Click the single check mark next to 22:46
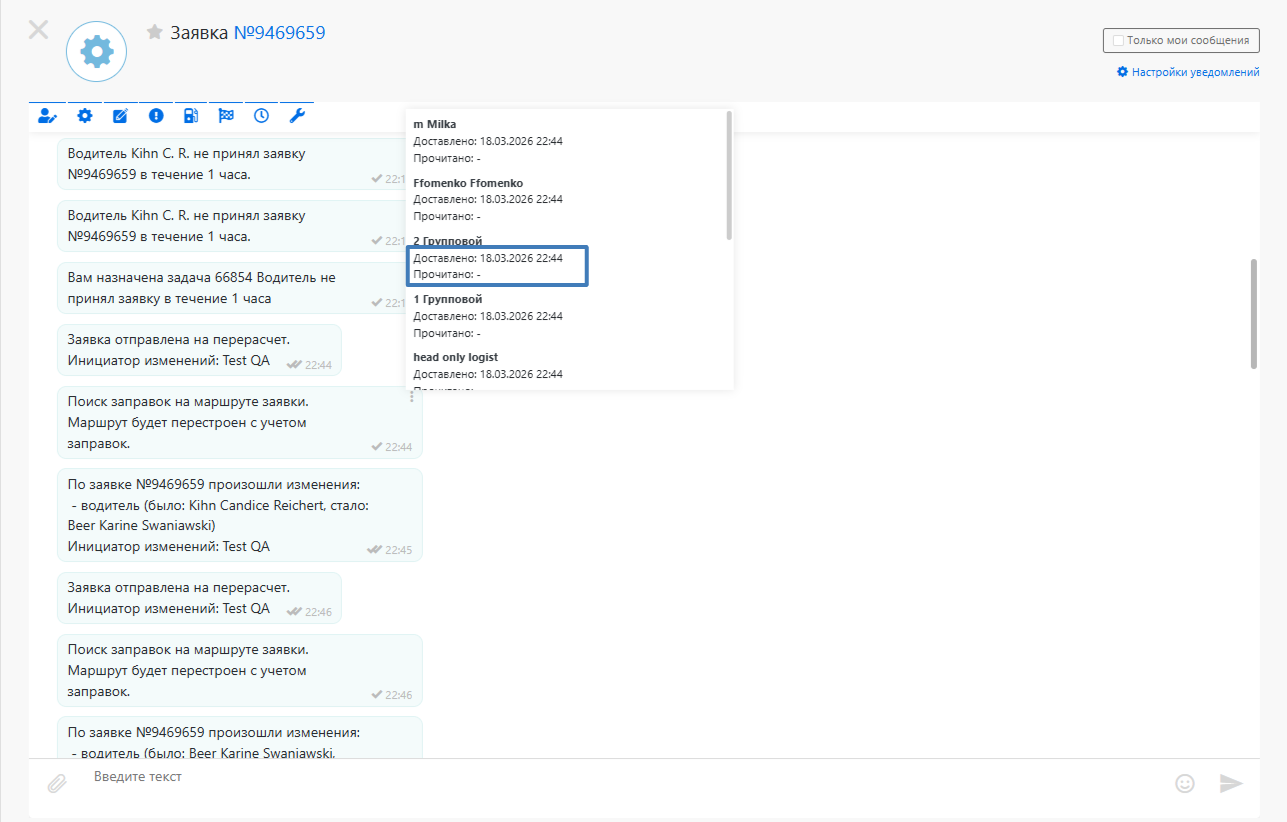Screen dimensions: 1287x822 377,695
